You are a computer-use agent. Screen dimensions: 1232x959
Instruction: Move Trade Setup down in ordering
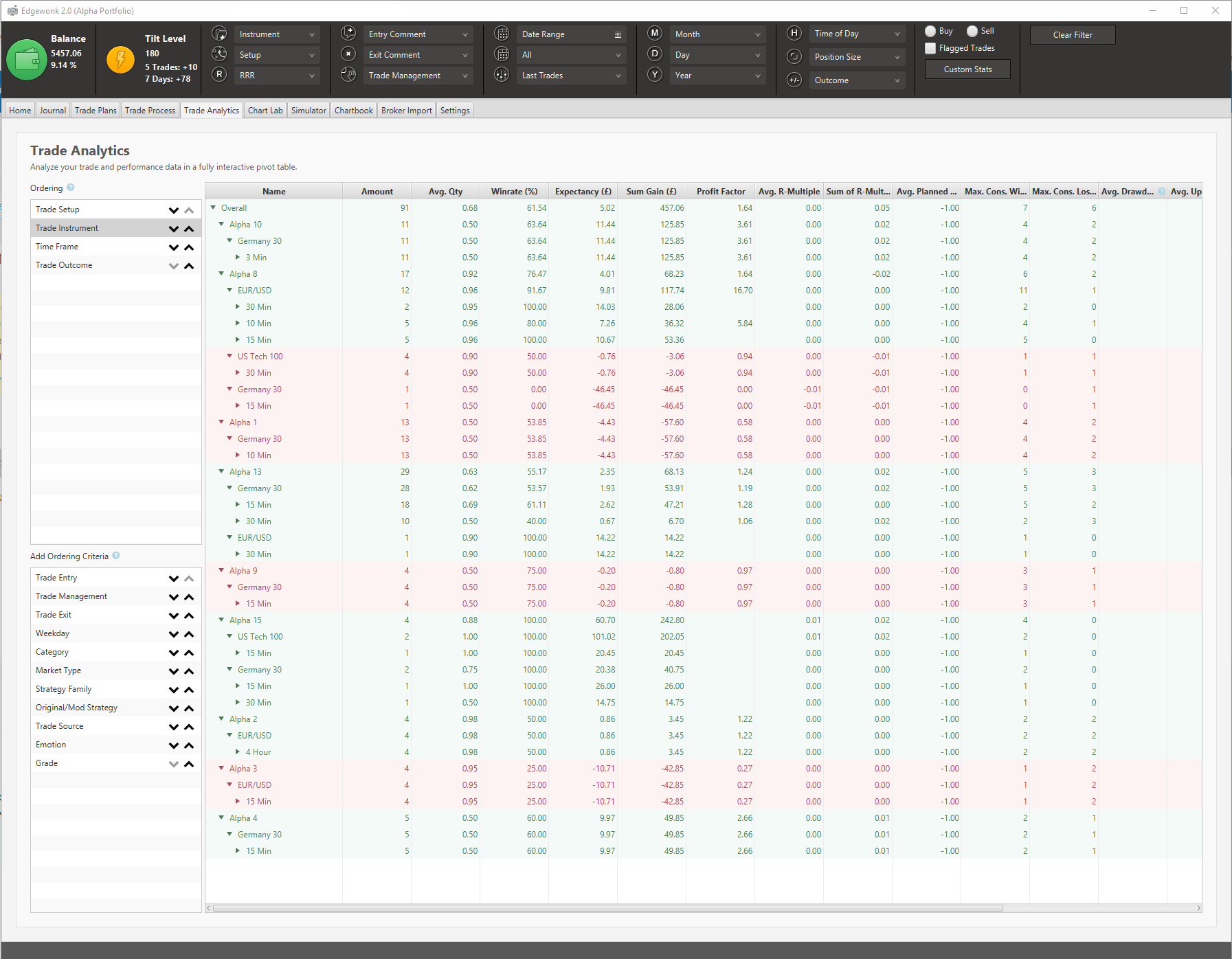tap(174, 210)
